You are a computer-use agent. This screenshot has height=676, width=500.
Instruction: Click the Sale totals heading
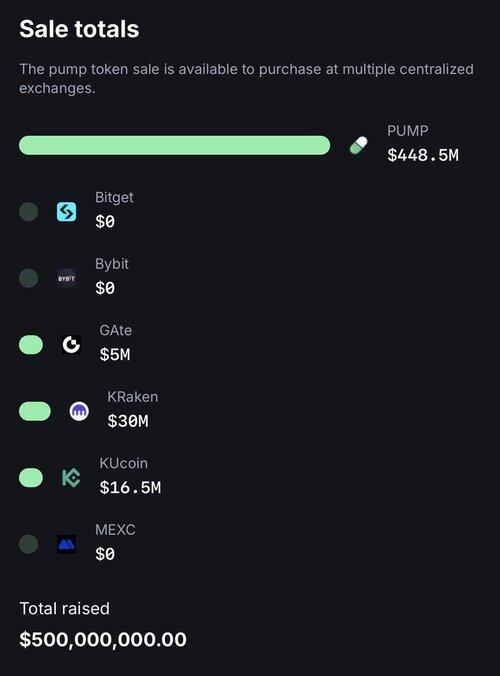tap(79, 29)
